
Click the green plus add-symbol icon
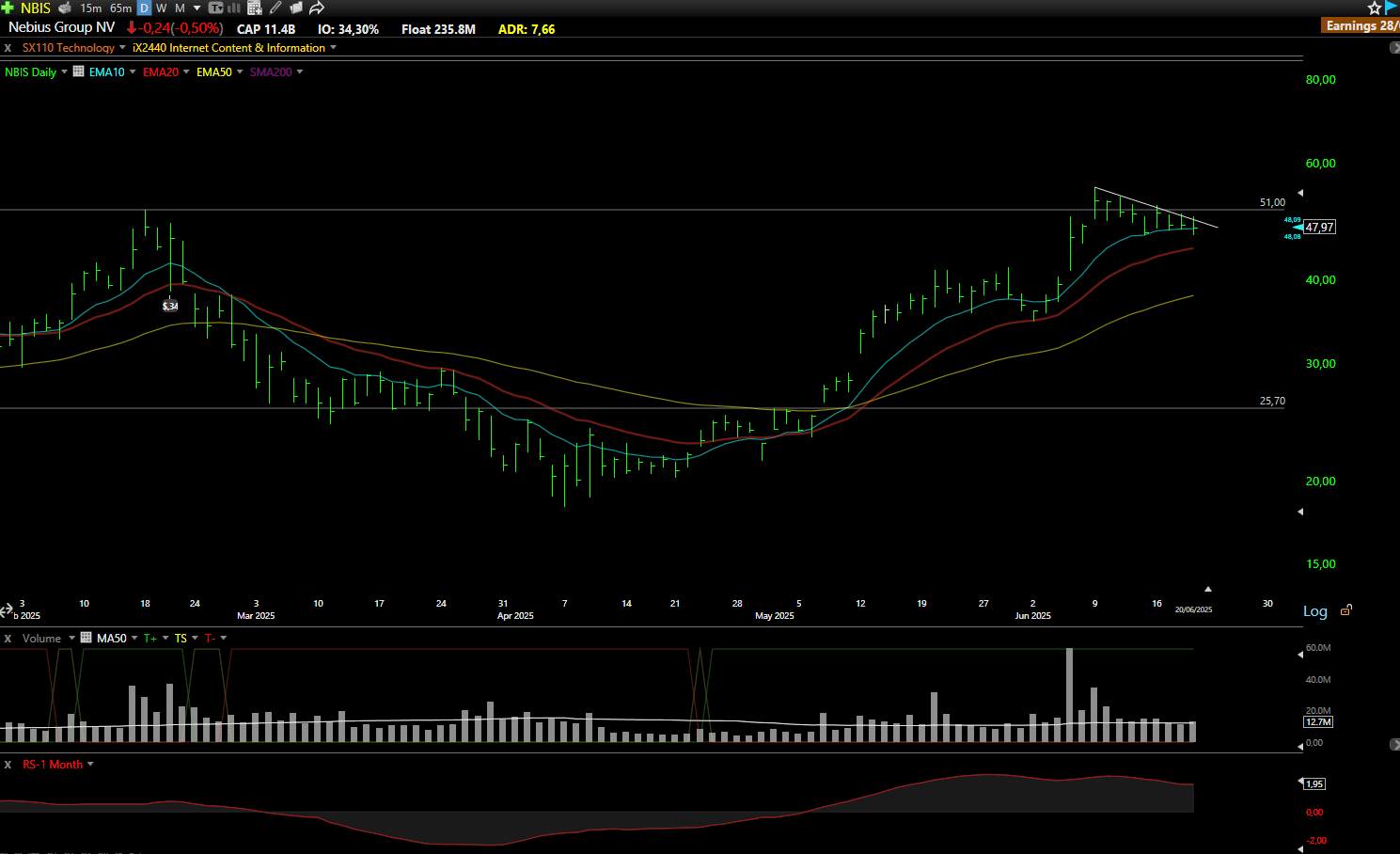coord(8,8)
